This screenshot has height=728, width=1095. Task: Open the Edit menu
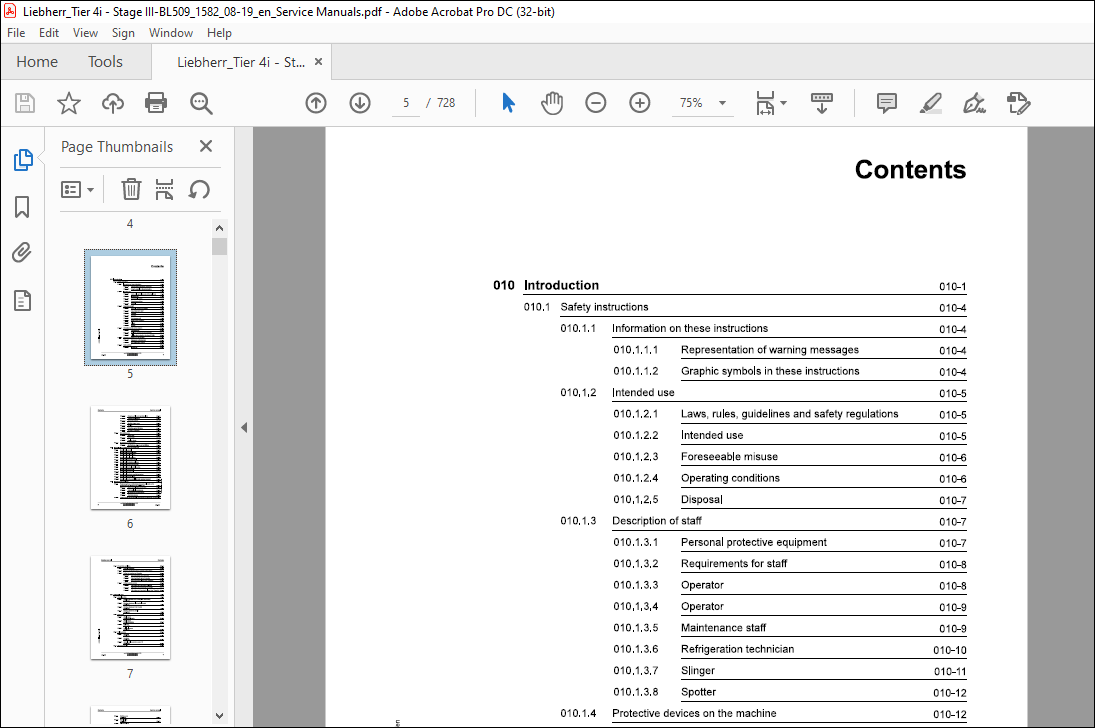click(49, 33)
